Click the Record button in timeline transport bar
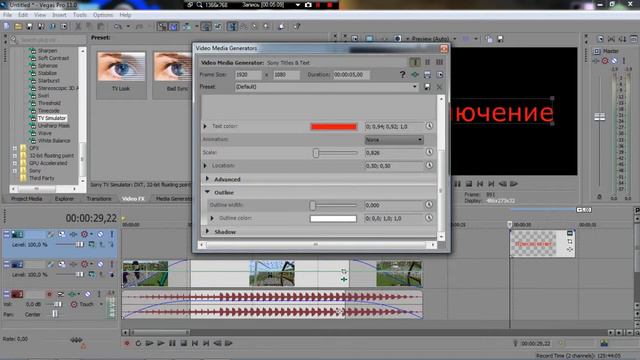This screenshot has height=360, width=640. pyautogui.click(x=127, y=343)
